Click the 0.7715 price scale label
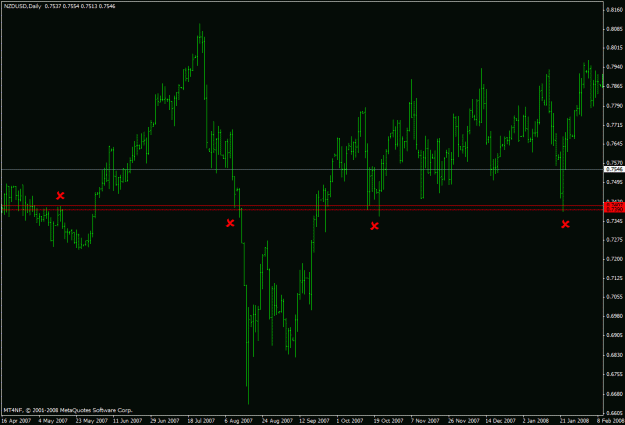This screenshot has height=425, width=625. coord(614,125)
